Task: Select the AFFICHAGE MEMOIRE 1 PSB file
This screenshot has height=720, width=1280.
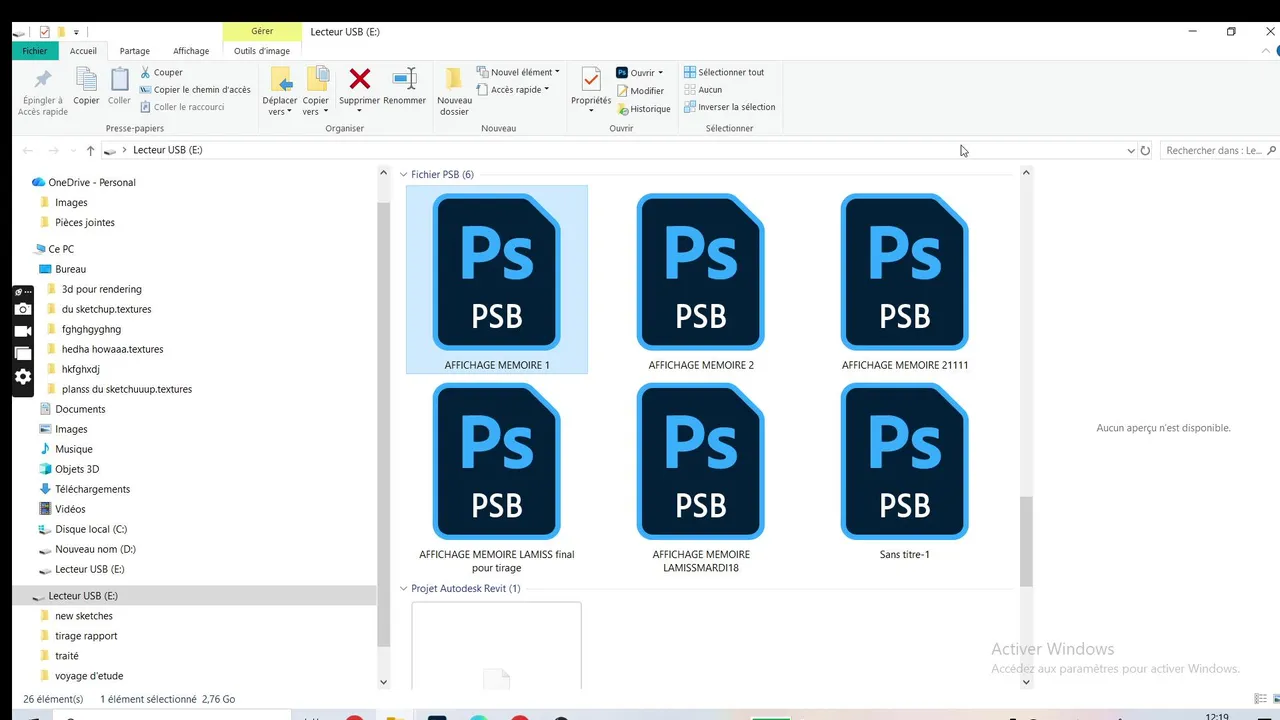Action: coord(497,280)
